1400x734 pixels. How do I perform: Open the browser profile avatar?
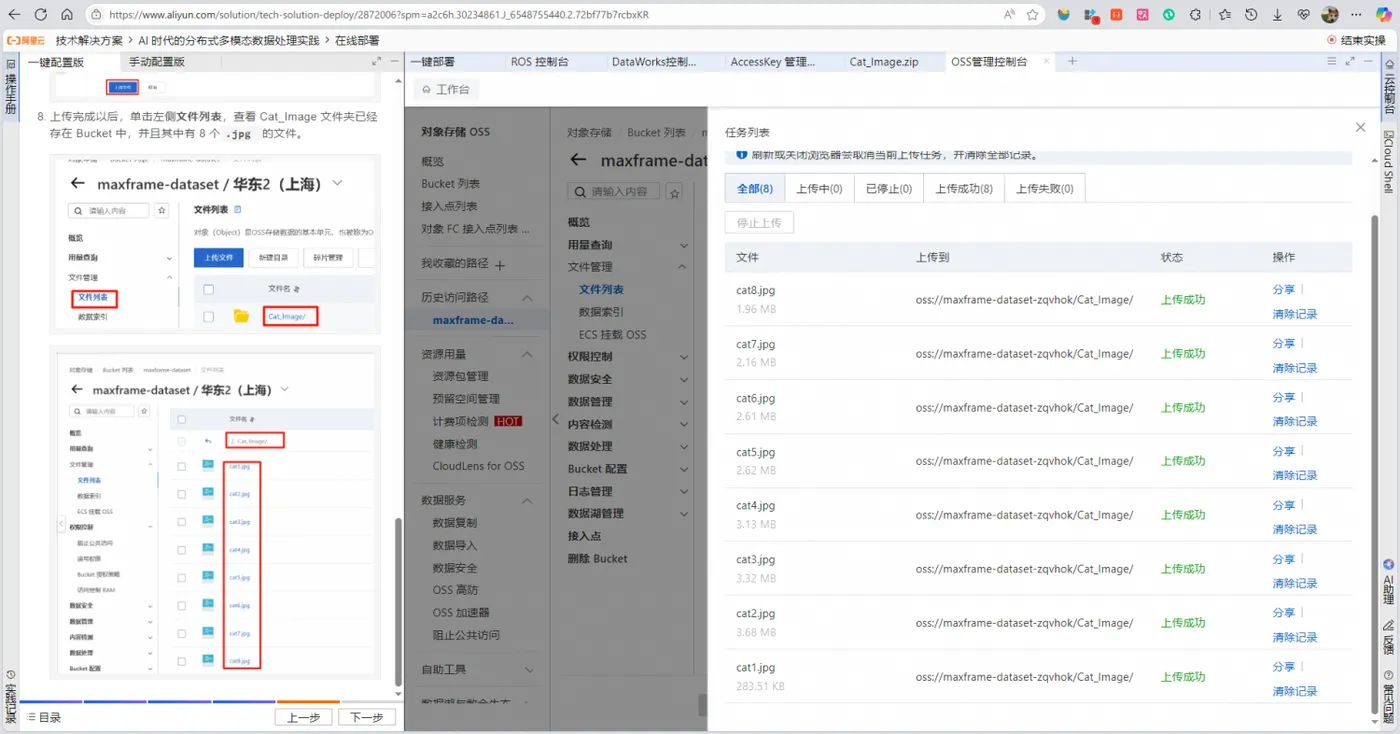1330,15
